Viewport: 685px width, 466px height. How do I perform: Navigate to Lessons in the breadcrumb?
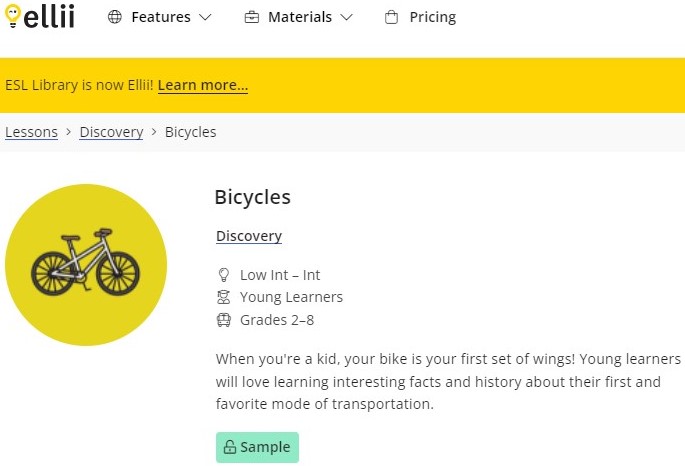tap(31, 132)
